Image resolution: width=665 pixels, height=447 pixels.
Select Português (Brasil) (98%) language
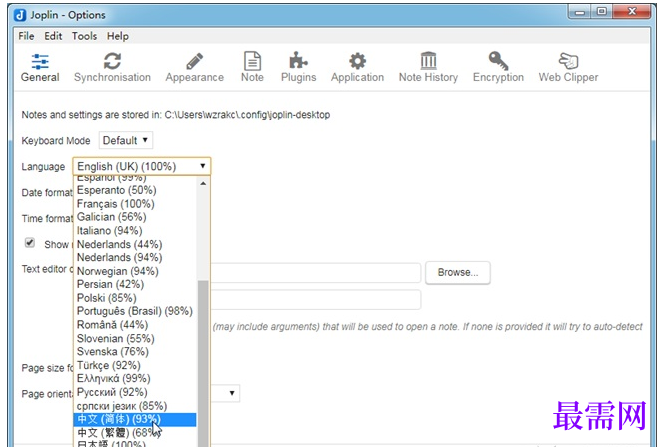click(134, 311)
